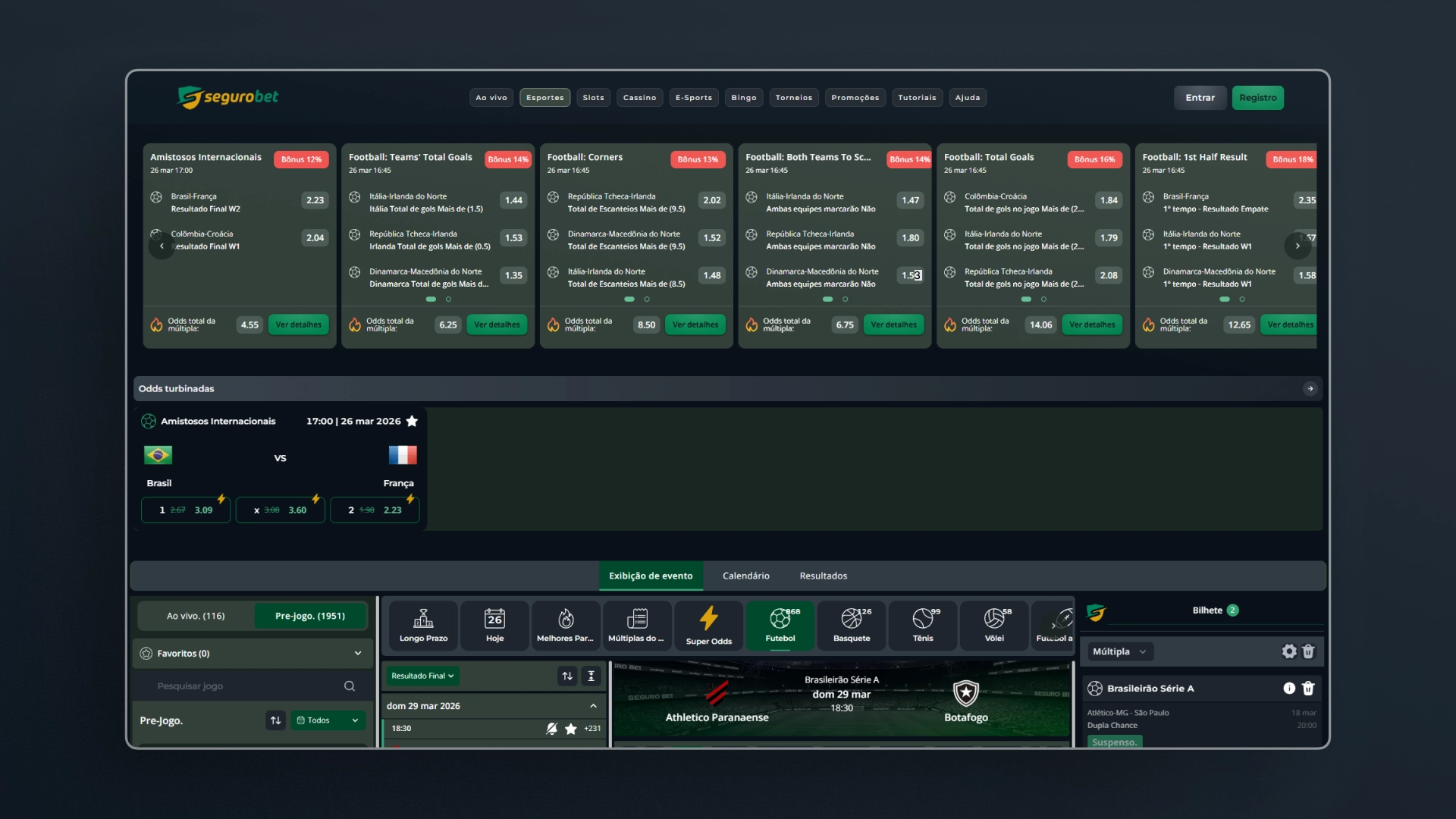Screen dimensions: 1456x819
Task: Show info for Brasileirão Série A bet
Action: tap(1289, 689)
